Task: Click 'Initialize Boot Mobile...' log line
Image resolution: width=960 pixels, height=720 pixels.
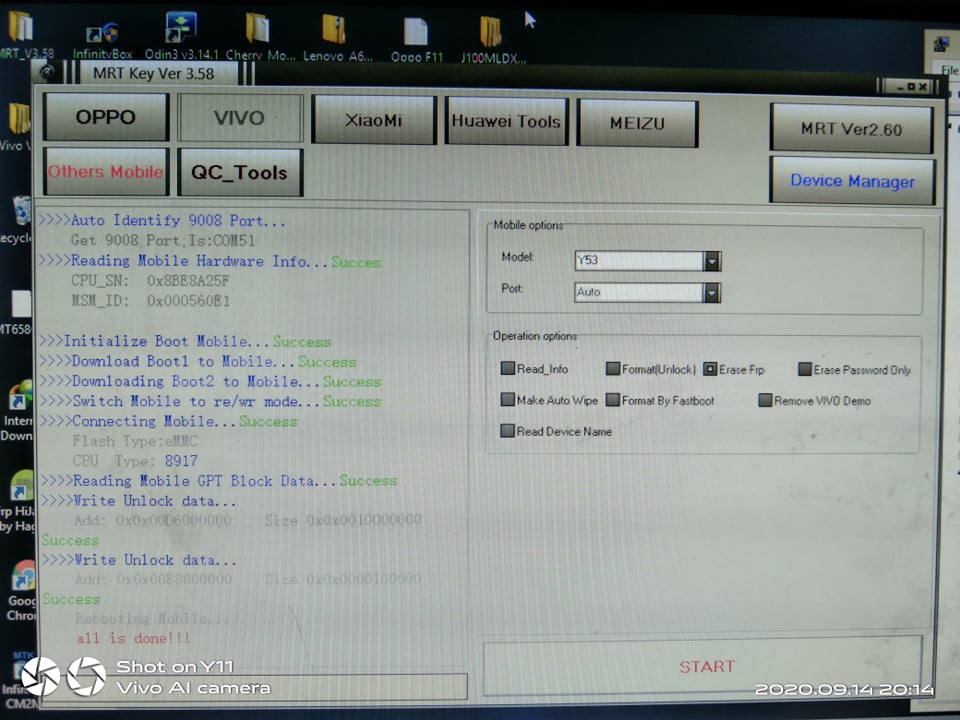Action: coord(186,341)
